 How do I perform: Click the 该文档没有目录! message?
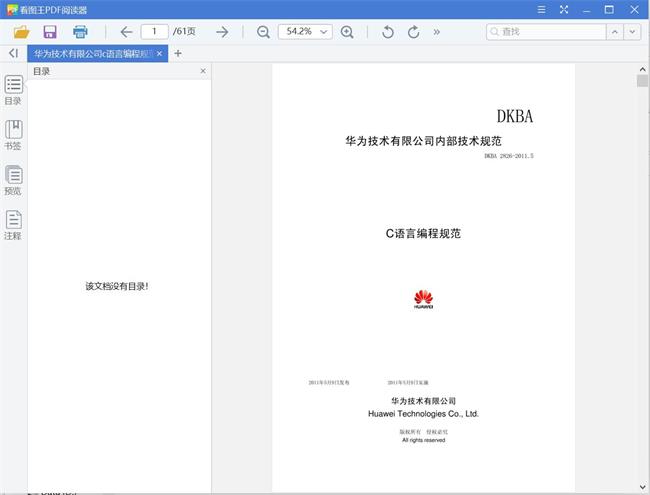pyautogui.click(x=117, y=286)
